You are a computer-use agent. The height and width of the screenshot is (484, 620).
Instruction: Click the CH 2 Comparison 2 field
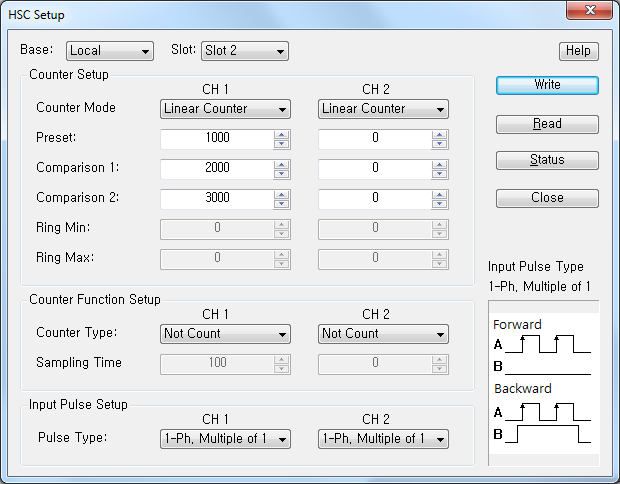[375, 198]
